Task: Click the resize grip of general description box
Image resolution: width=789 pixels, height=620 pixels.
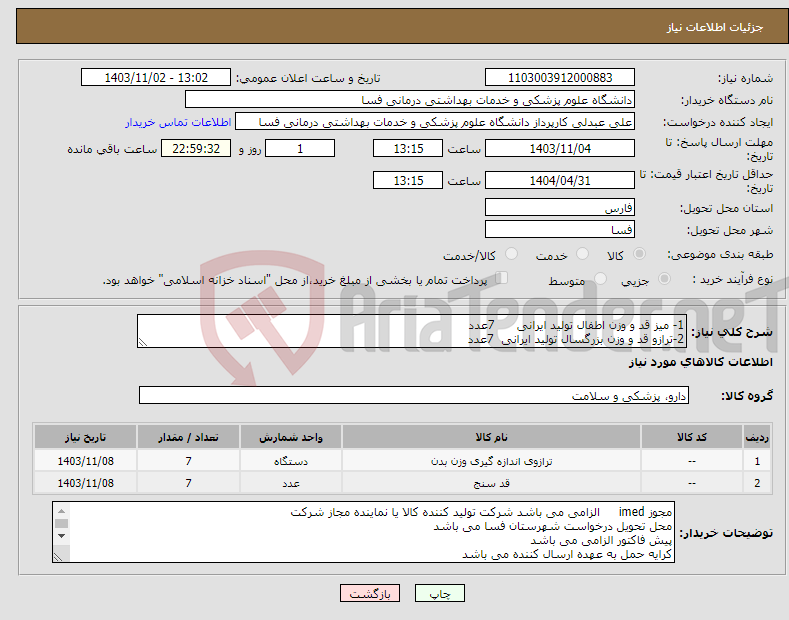Action: coord(143,342)
